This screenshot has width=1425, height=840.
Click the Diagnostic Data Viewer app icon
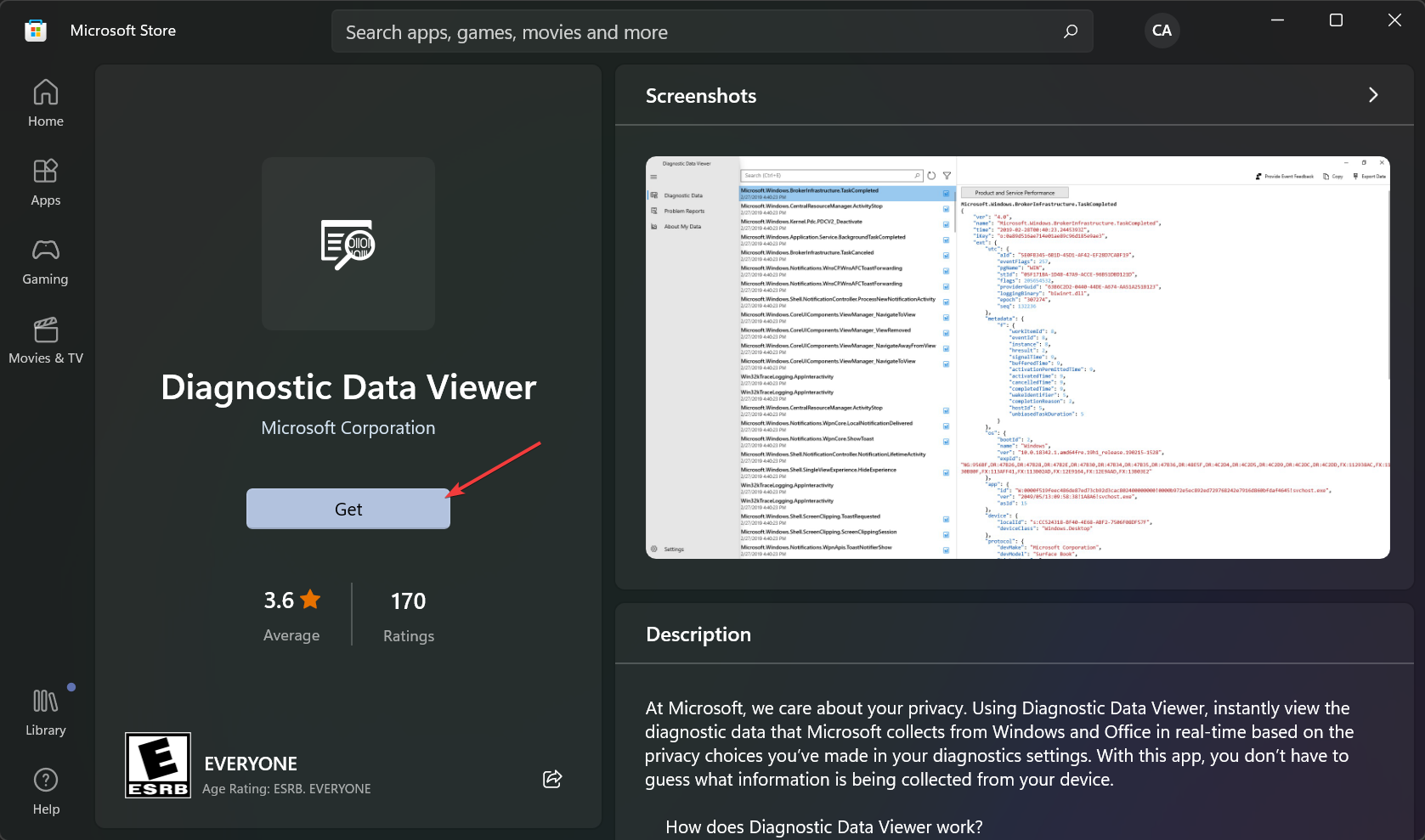348,244
